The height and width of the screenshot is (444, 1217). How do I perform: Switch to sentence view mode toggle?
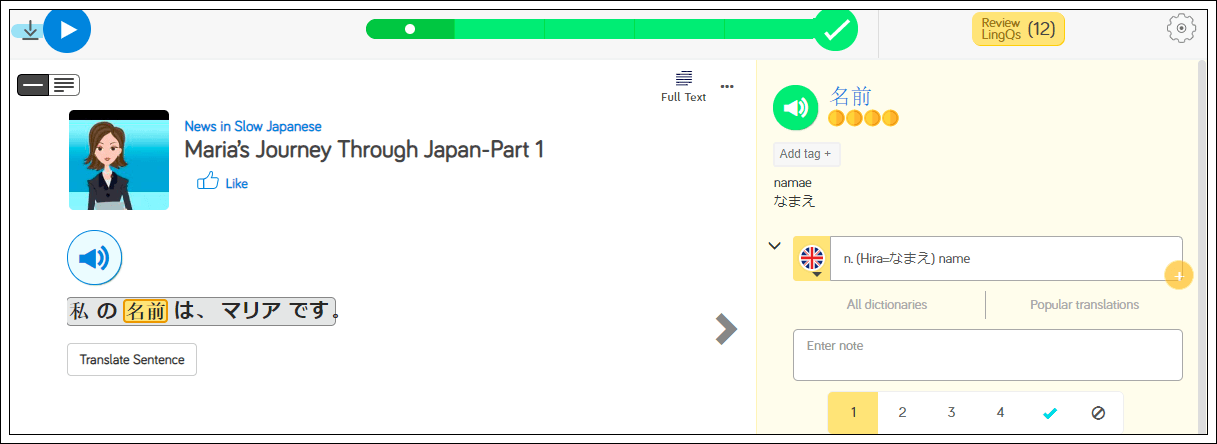coord(33,85)
